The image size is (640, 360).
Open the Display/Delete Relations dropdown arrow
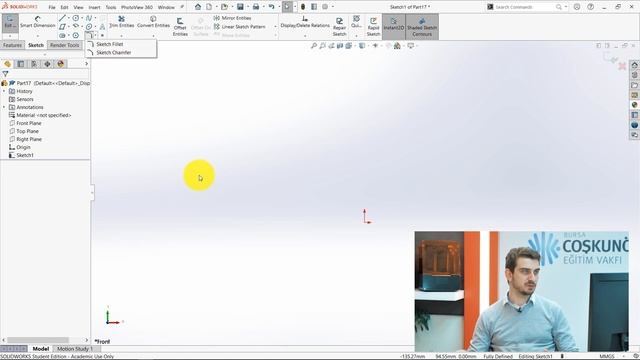(305, 36)
